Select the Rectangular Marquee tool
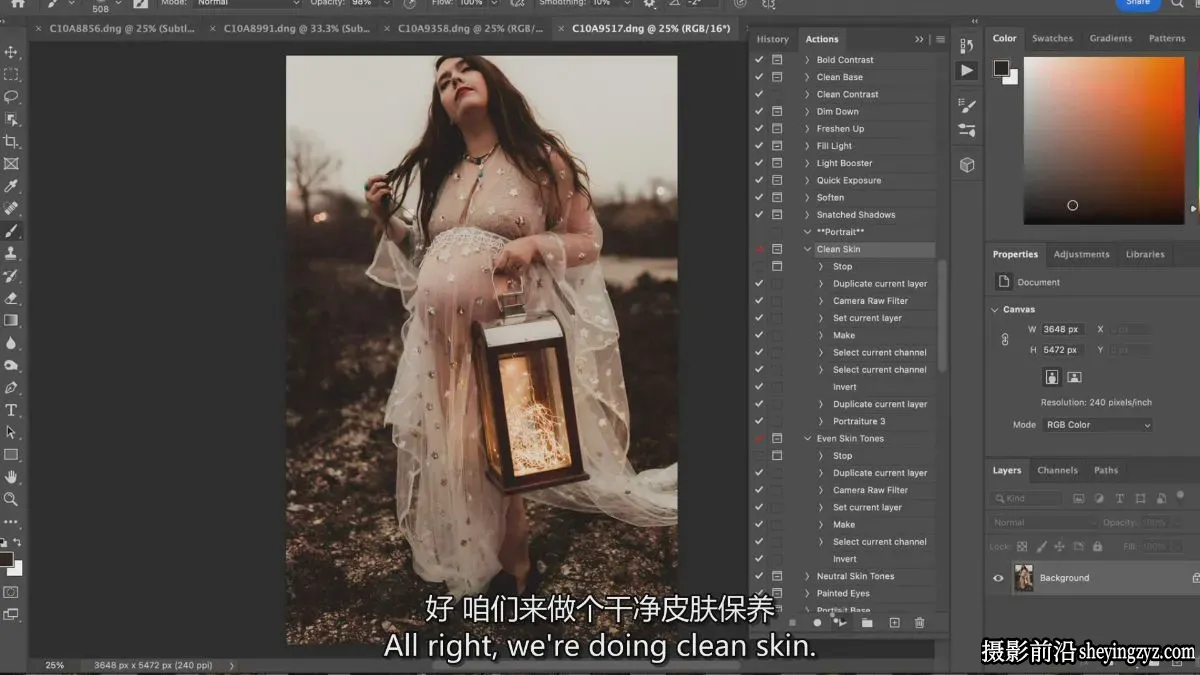 coord(11,75)
